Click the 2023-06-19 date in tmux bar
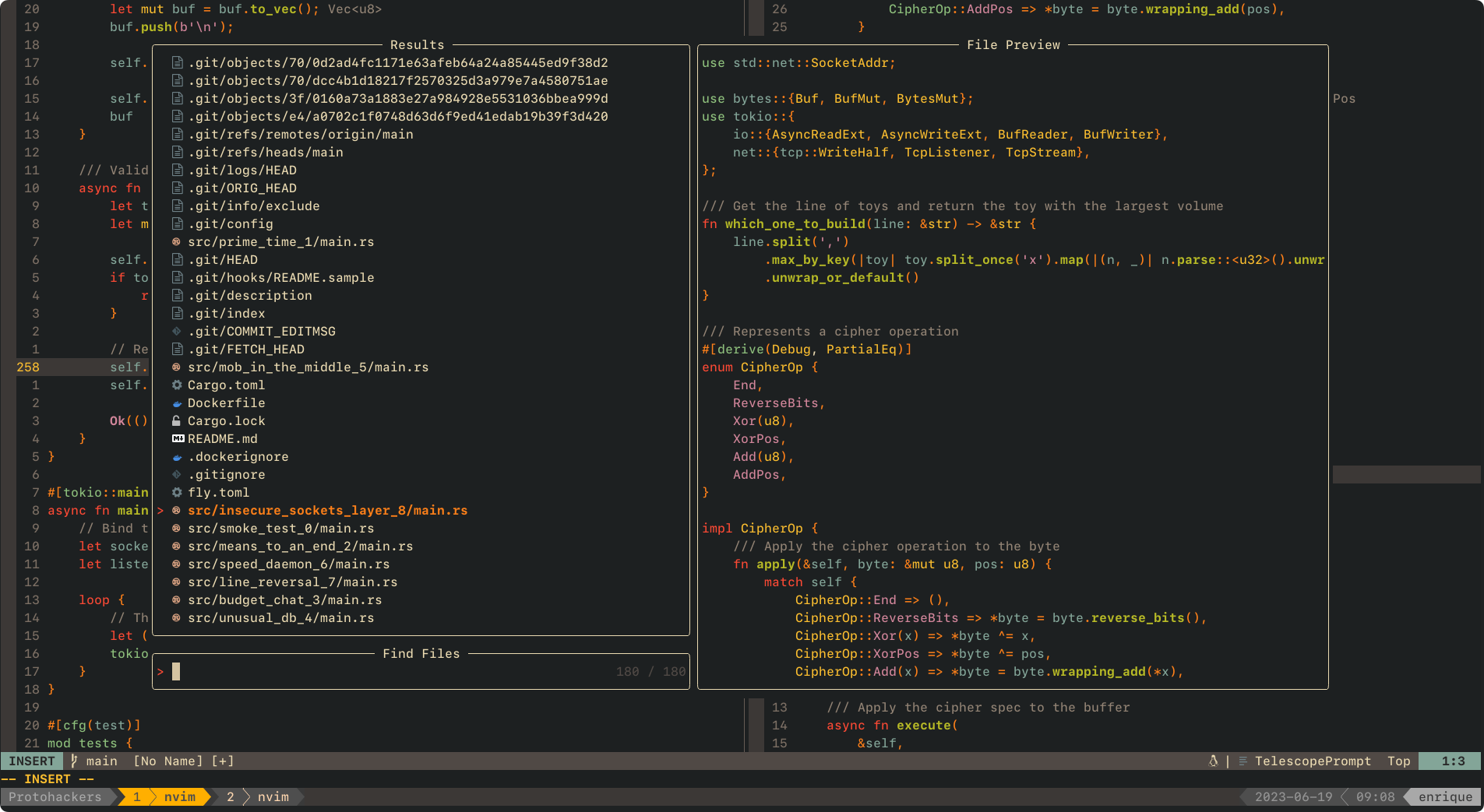 pyautogui.click(x=1293, y=796)
